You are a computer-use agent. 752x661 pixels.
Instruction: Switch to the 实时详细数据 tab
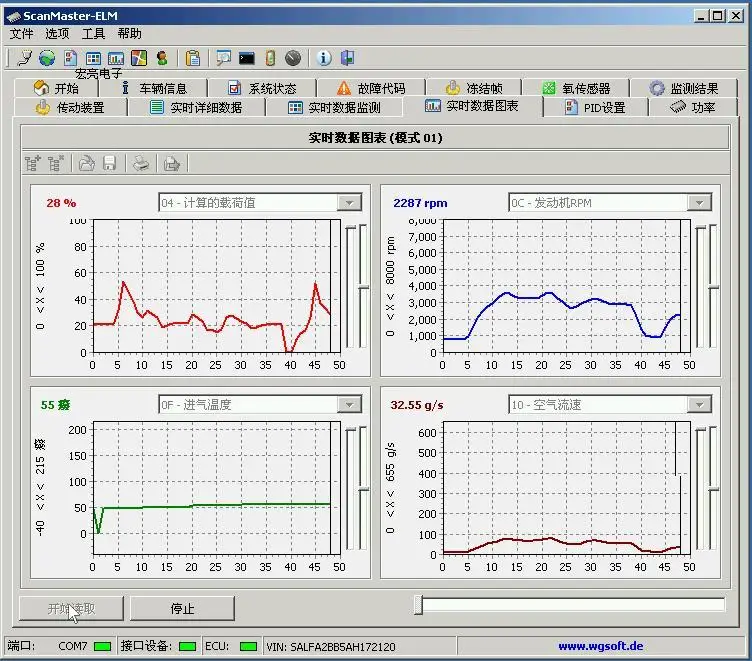[x=196, y=107]
